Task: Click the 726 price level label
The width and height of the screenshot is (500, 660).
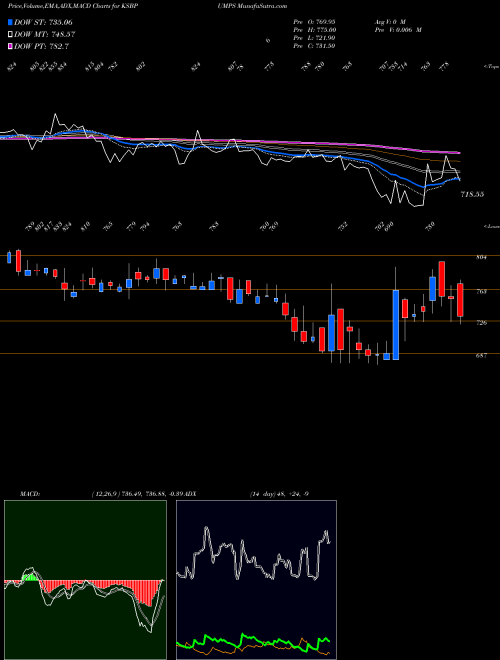Action: (x=482, y=323)
